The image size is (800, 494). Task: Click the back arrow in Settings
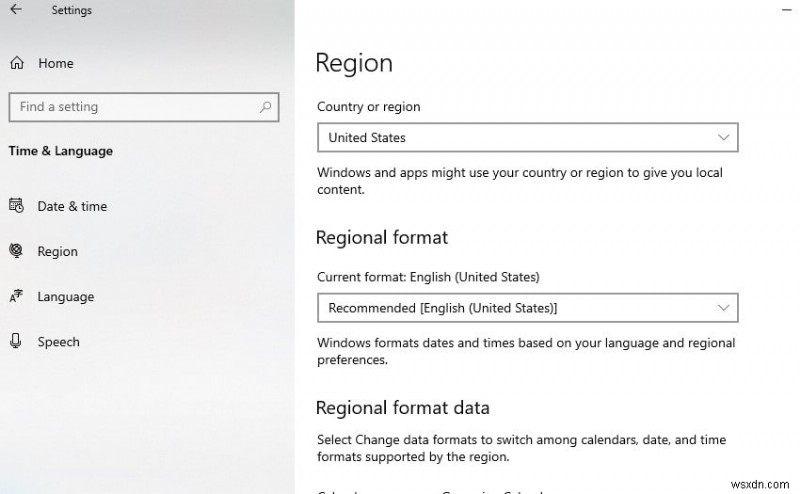tap(16, 11)
